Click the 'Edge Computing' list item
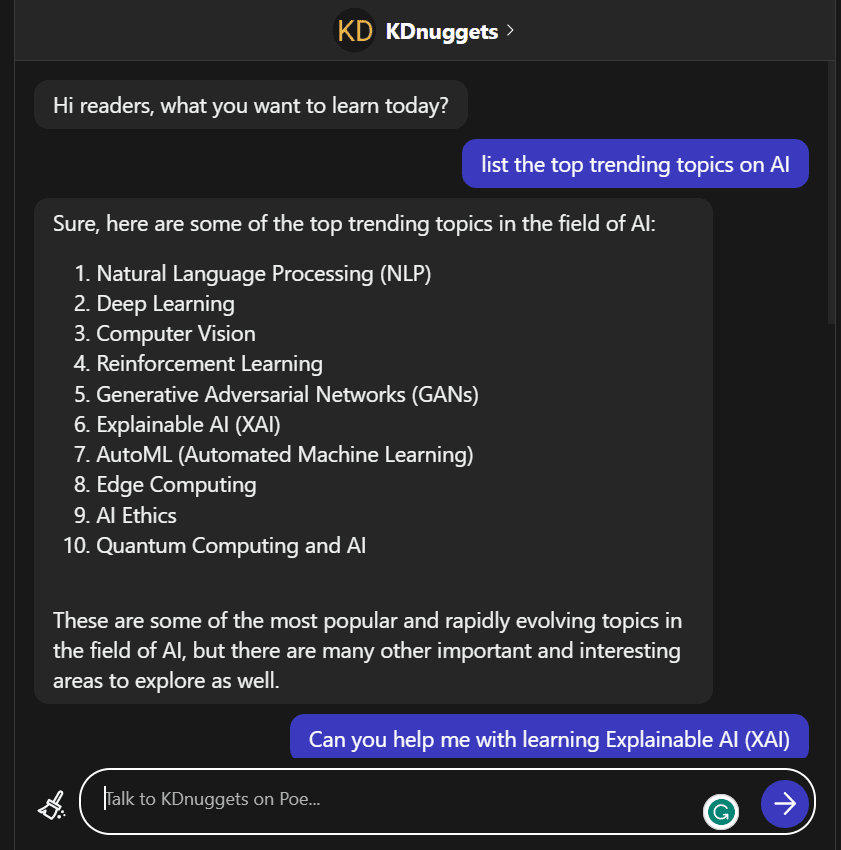 pyautogui.click(x=176, y=485)
